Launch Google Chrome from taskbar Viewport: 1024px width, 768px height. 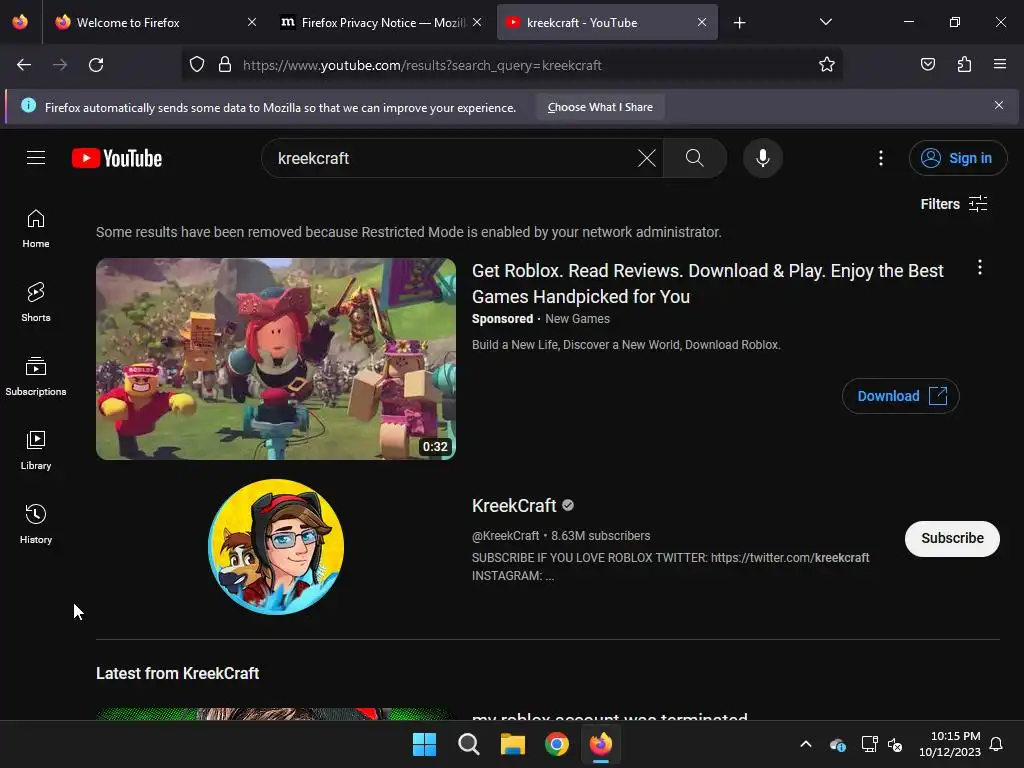(x=557, y=744)
